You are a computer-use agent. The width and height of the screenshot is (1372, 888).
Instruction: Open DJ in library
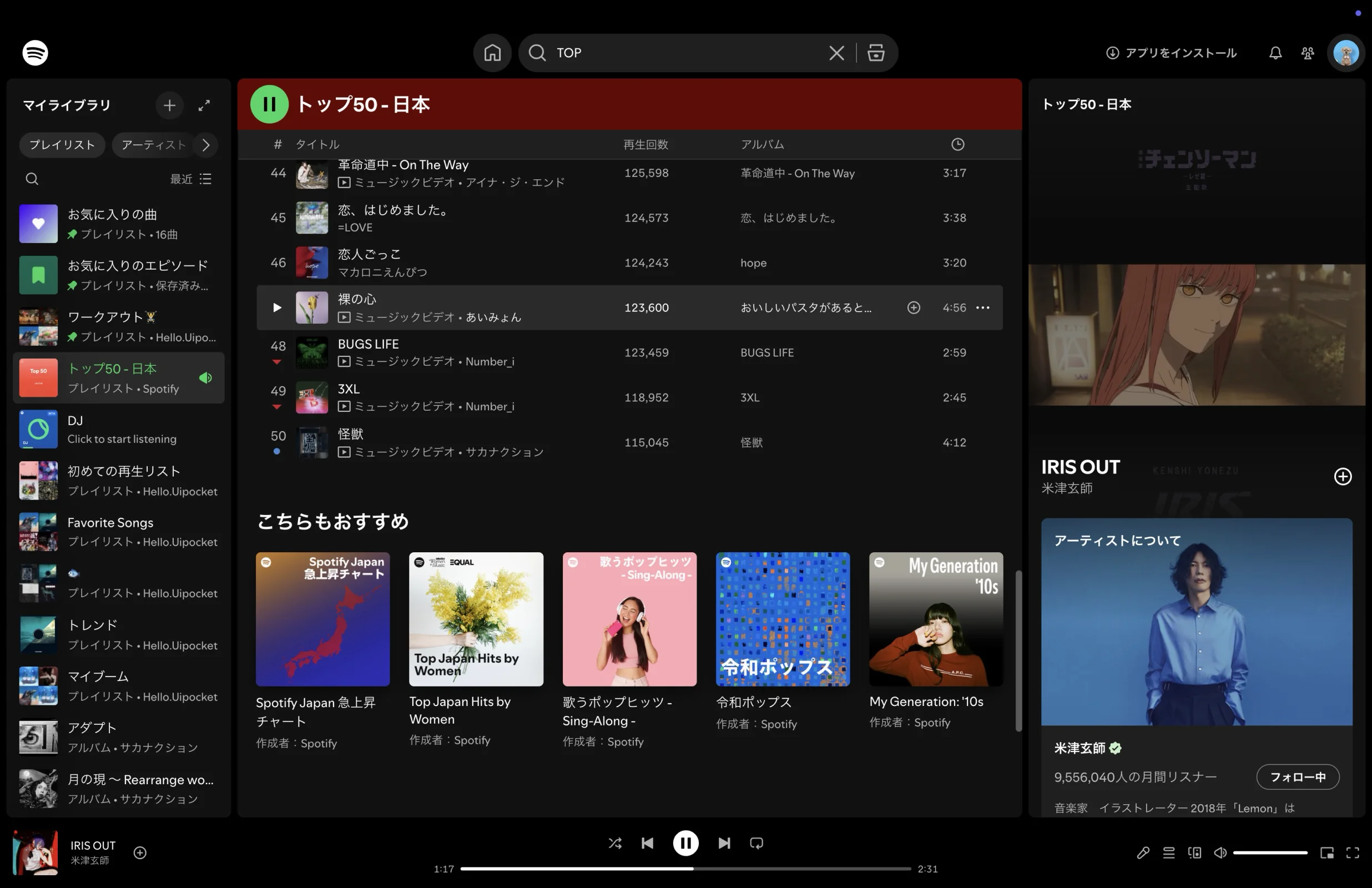(118, 429)
